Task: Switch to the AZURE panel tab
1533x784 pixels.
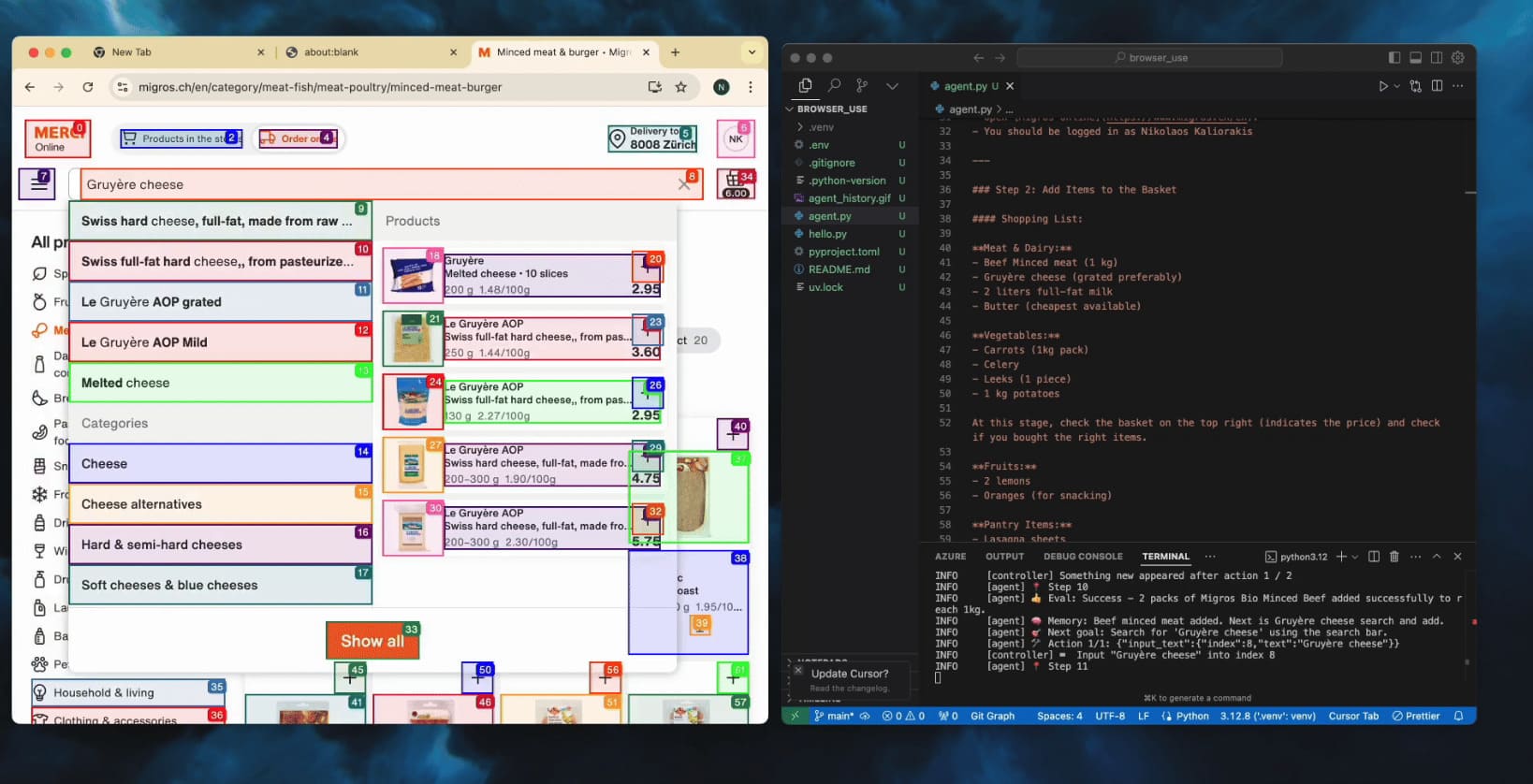Action: [950, 557]
